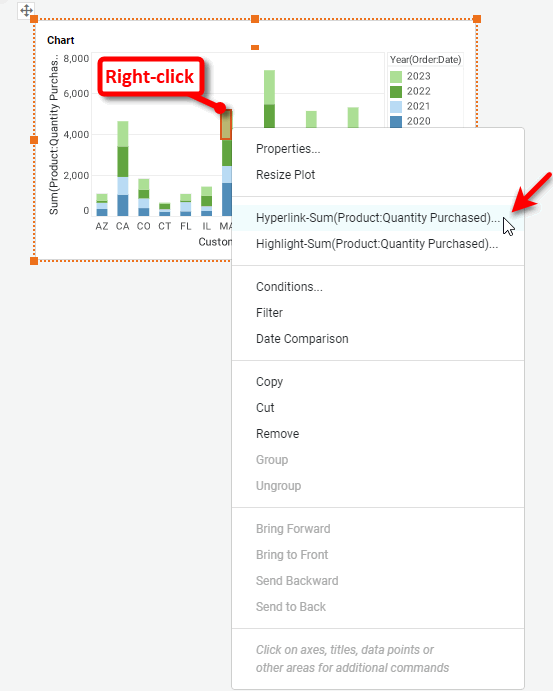The image size is (553, 691).
Task: Click the Sum(Product:Quantity Purchas.. axis title
Action: [54, 135]
